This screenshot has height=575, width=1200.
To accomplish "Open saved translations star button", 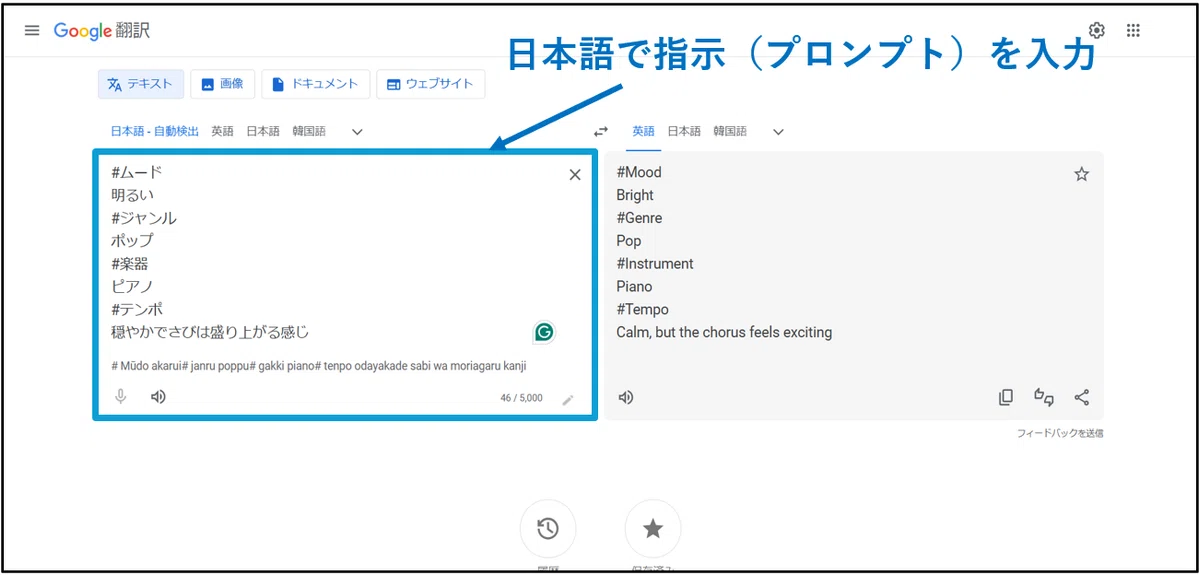I will (653, 528).
